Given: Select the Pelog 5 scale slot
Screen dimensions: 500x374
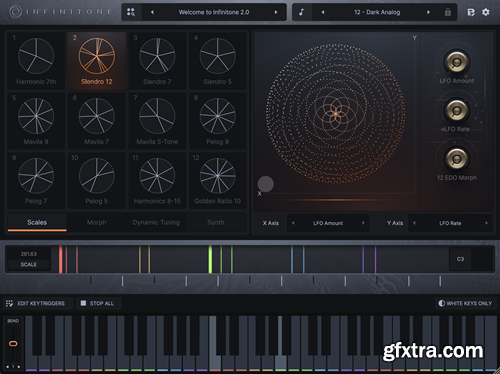Looking at the screenshot, I should click(97, 181).
